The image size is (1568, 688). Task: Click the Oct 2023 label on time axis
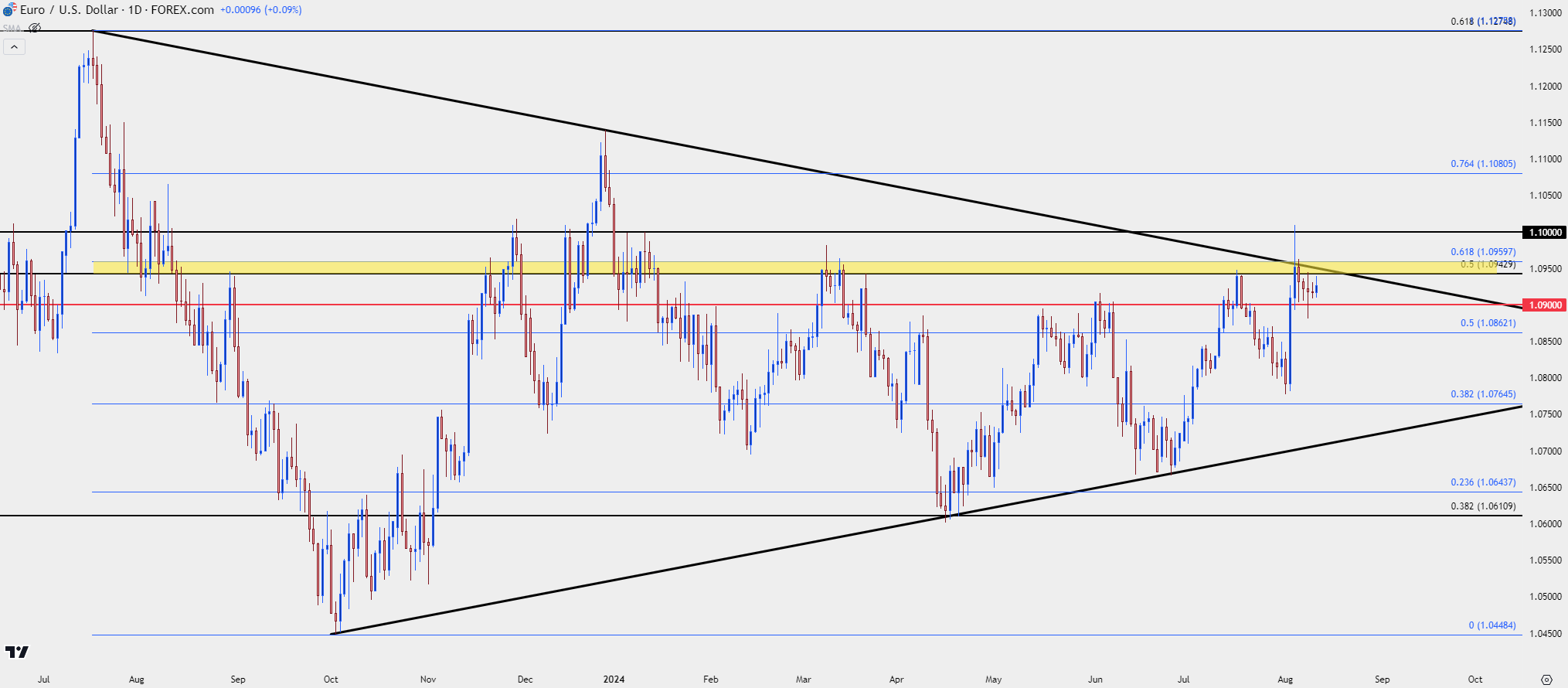coord(331,679)
